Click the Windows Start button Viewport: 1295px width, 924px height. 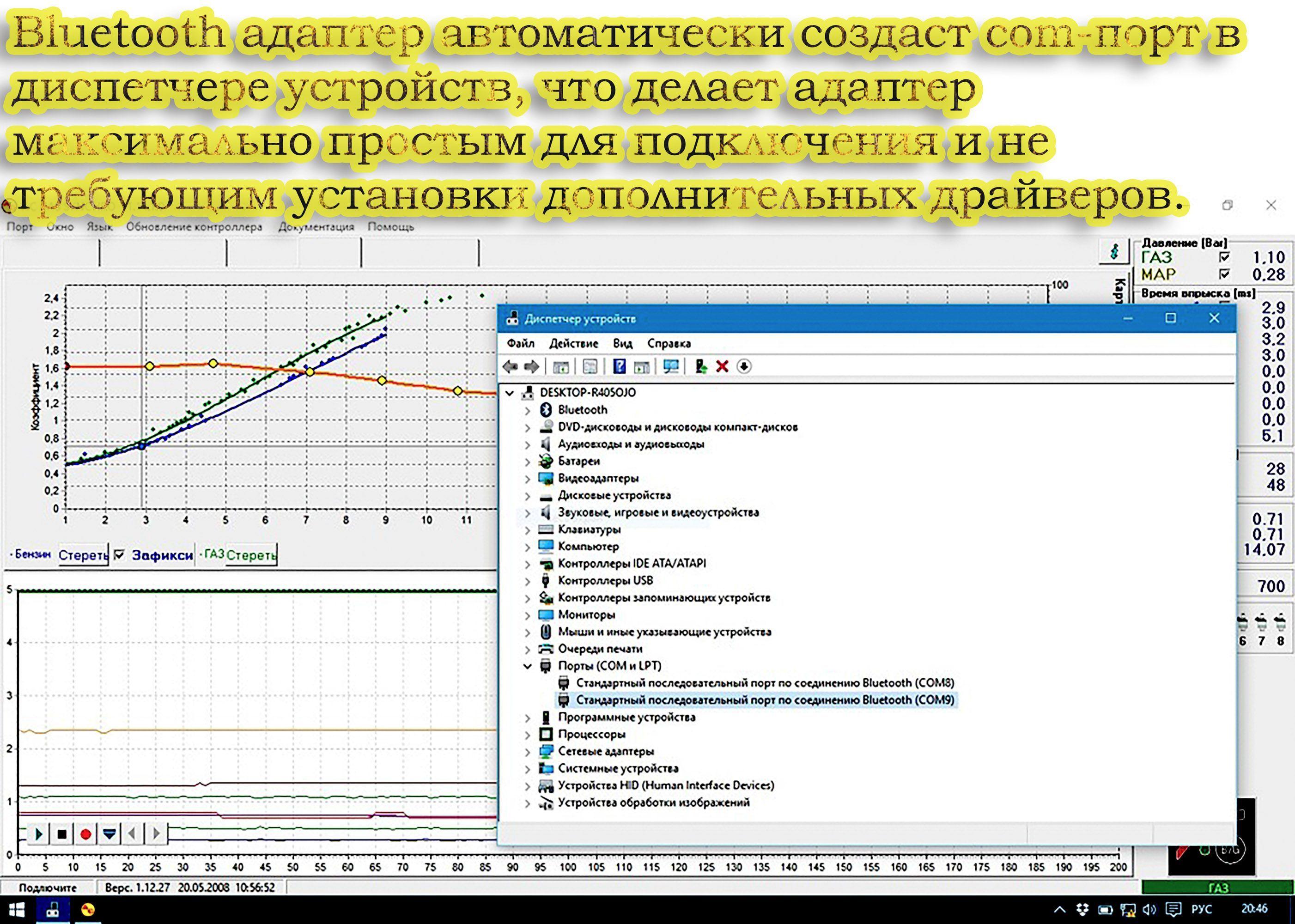coord(17,910)
